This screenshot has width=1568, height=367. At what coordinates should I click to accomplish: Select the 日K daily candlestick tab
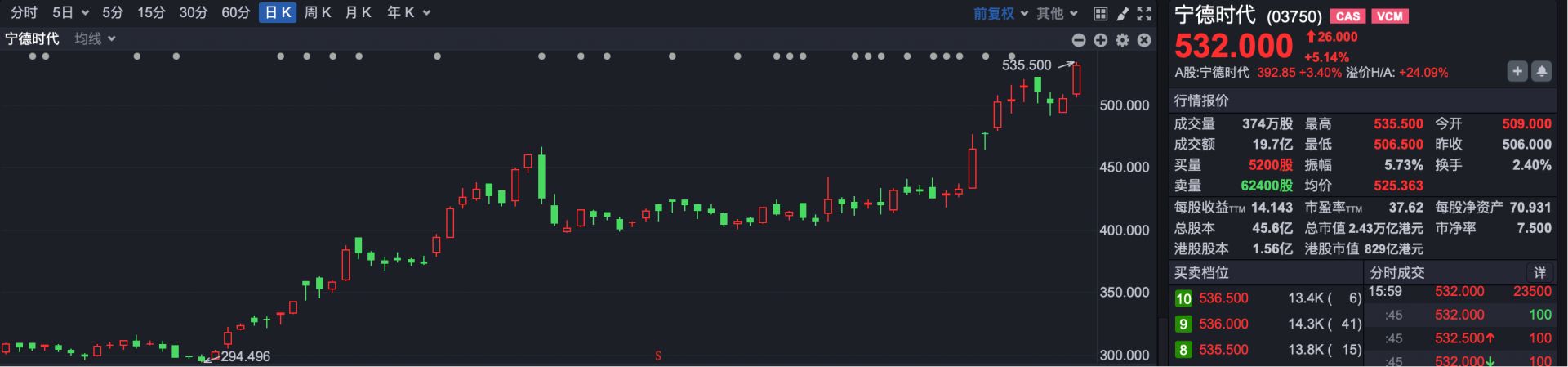[x=278, y=12]
